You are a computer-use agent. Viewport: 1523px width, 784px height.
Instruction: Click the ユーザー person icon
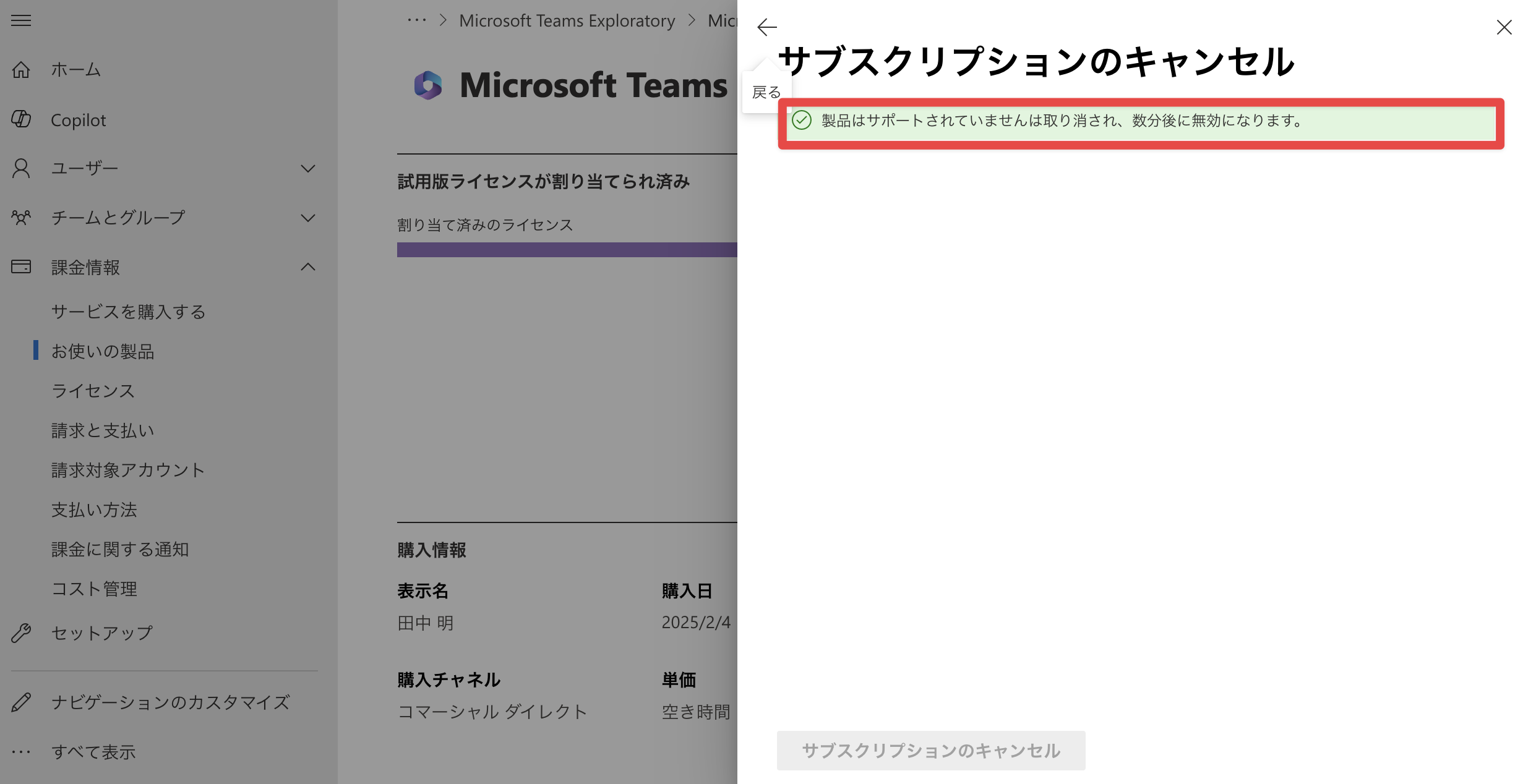click(21, 168)
